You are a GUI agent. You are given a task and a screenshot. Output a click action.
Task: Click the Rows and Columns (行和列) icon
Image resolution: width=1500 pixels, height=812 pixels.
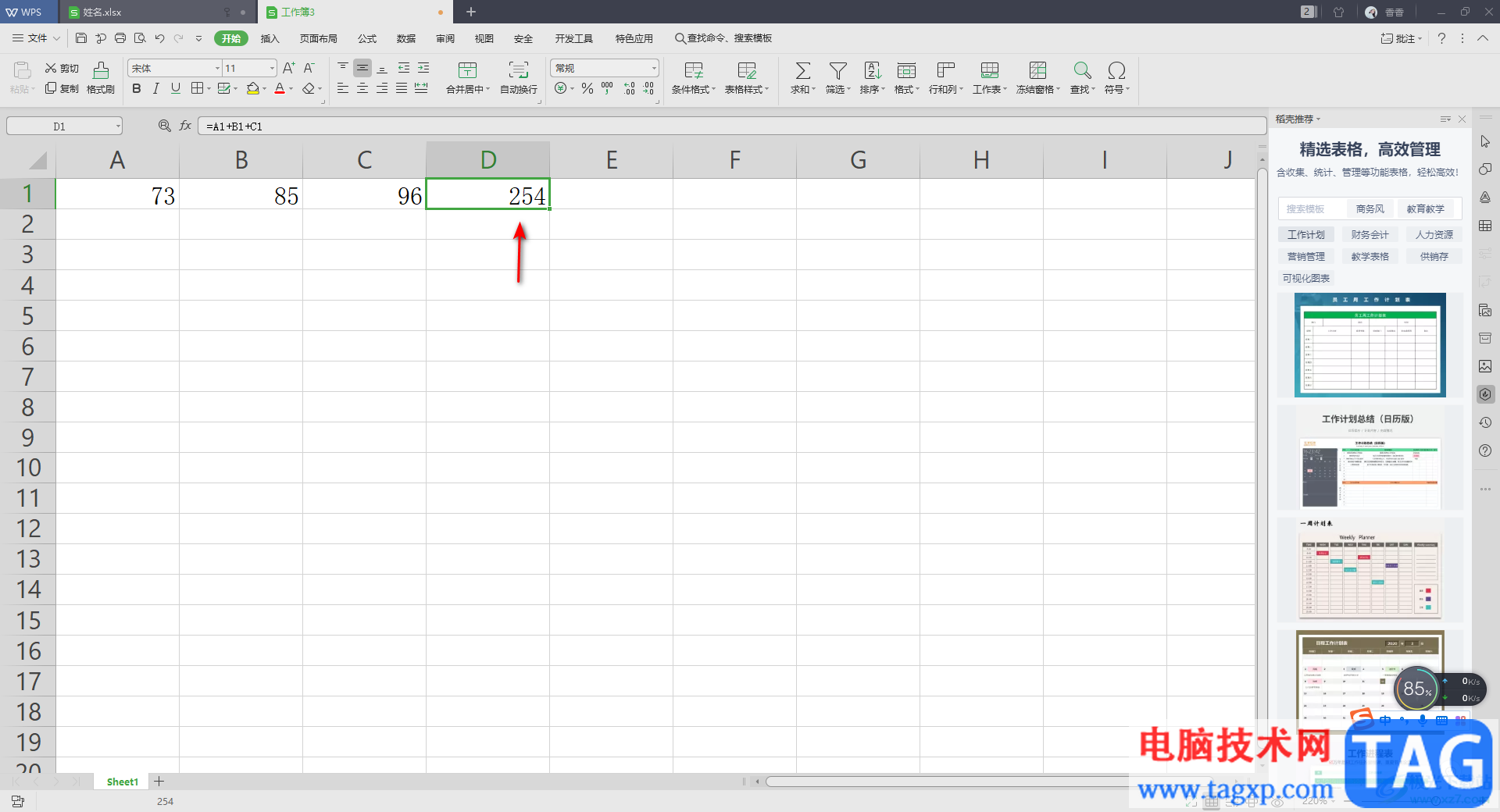pyautogui.click(x=945, y=70)
